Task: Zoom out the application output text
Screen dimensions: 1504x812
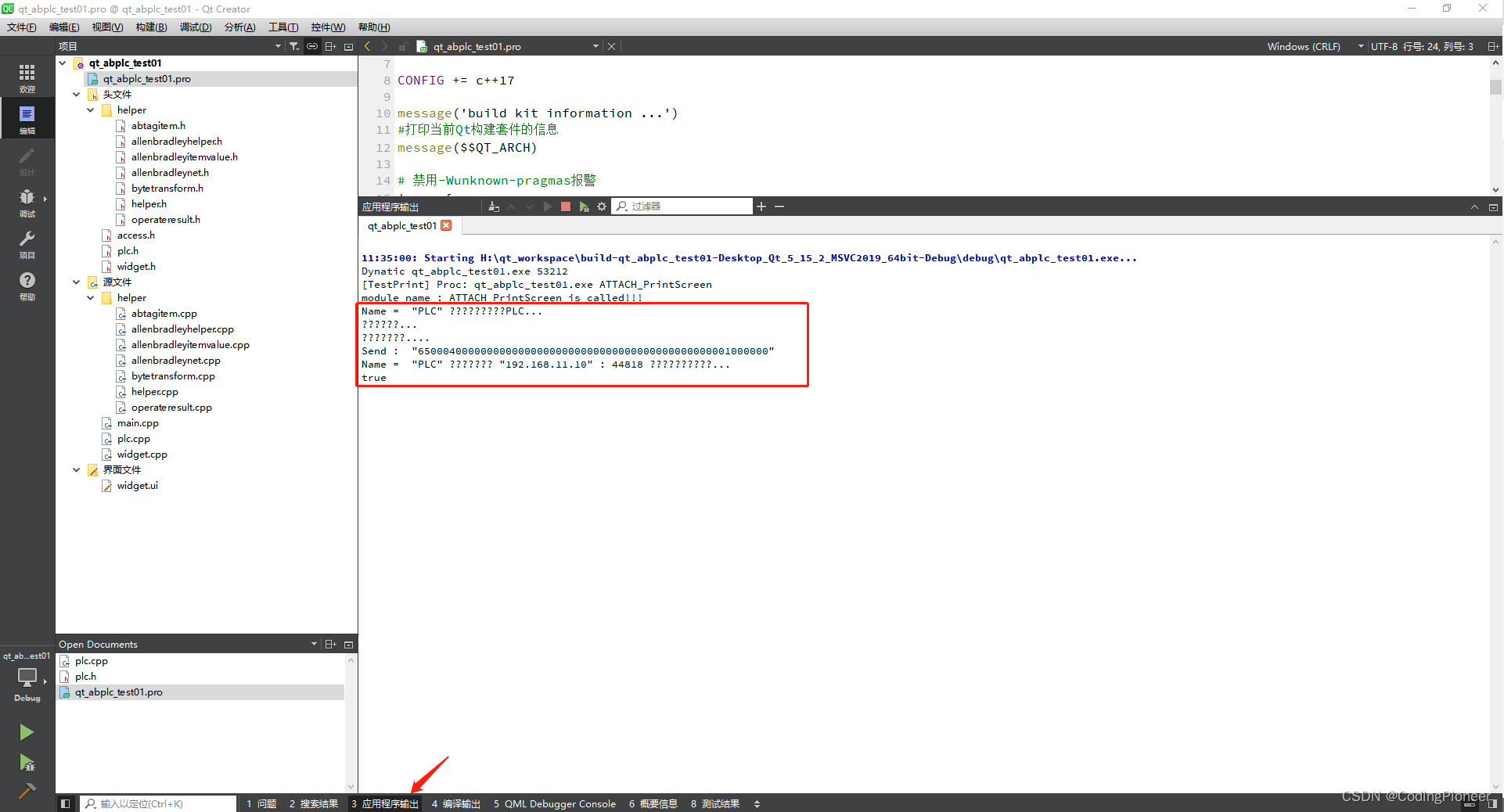Action: click(779, 207)
